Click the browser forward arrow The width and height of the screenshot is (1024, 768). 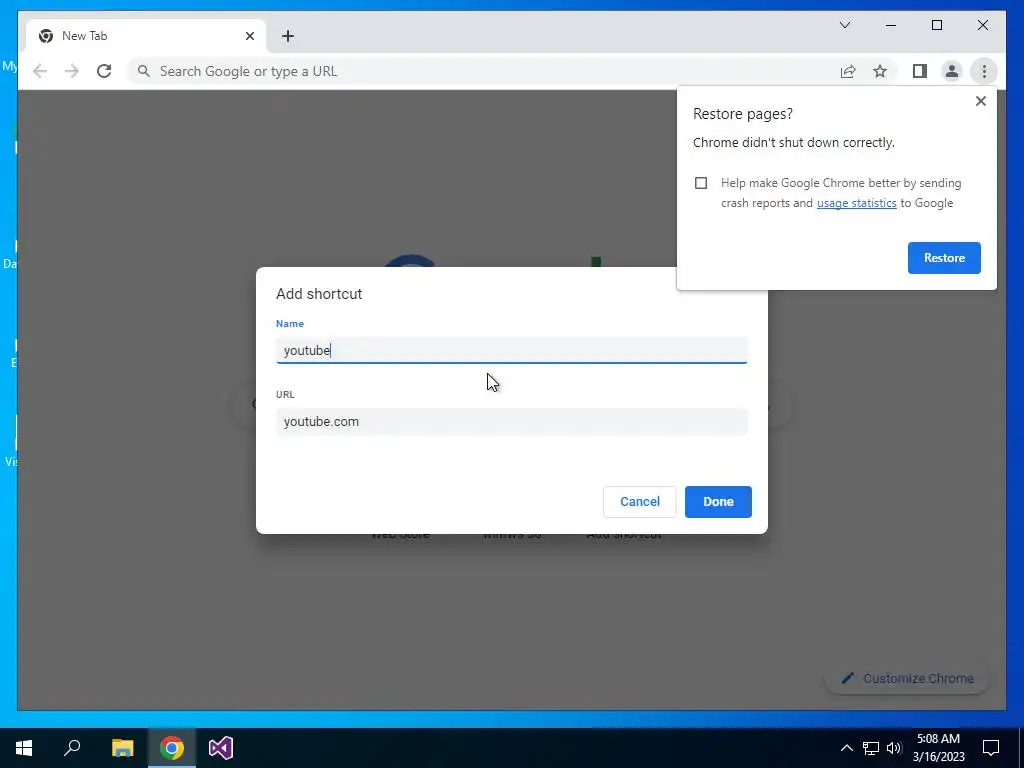[72, 71]
